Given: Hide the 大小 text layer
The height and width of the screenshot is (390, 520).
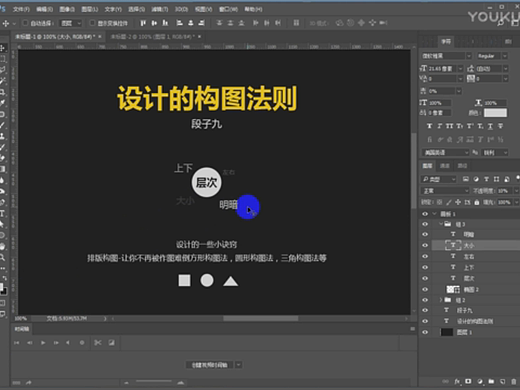Looking at the screenshot, I should click(425, 245).
